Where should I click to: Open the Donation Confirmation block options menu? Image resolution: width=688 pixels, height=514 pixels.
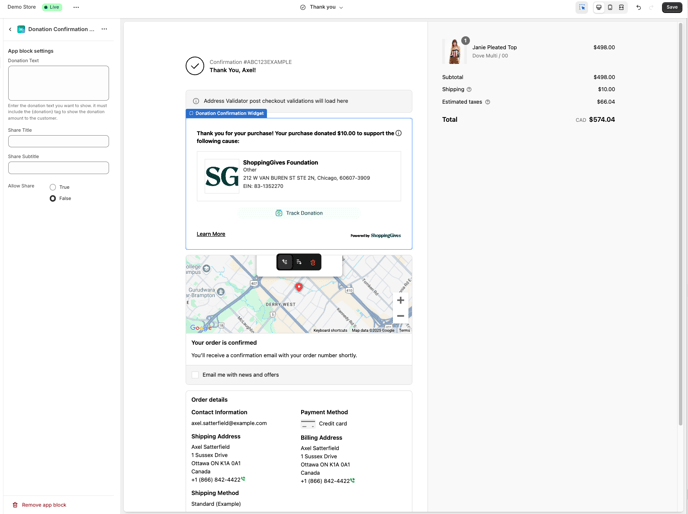tap(104, 29)
